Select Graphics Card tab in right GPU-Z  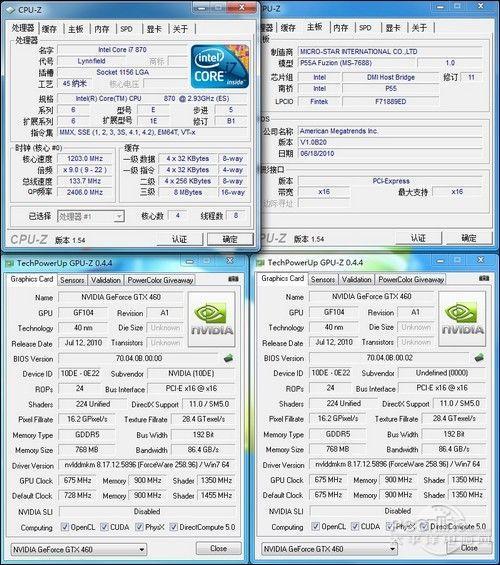pos(282,279)
